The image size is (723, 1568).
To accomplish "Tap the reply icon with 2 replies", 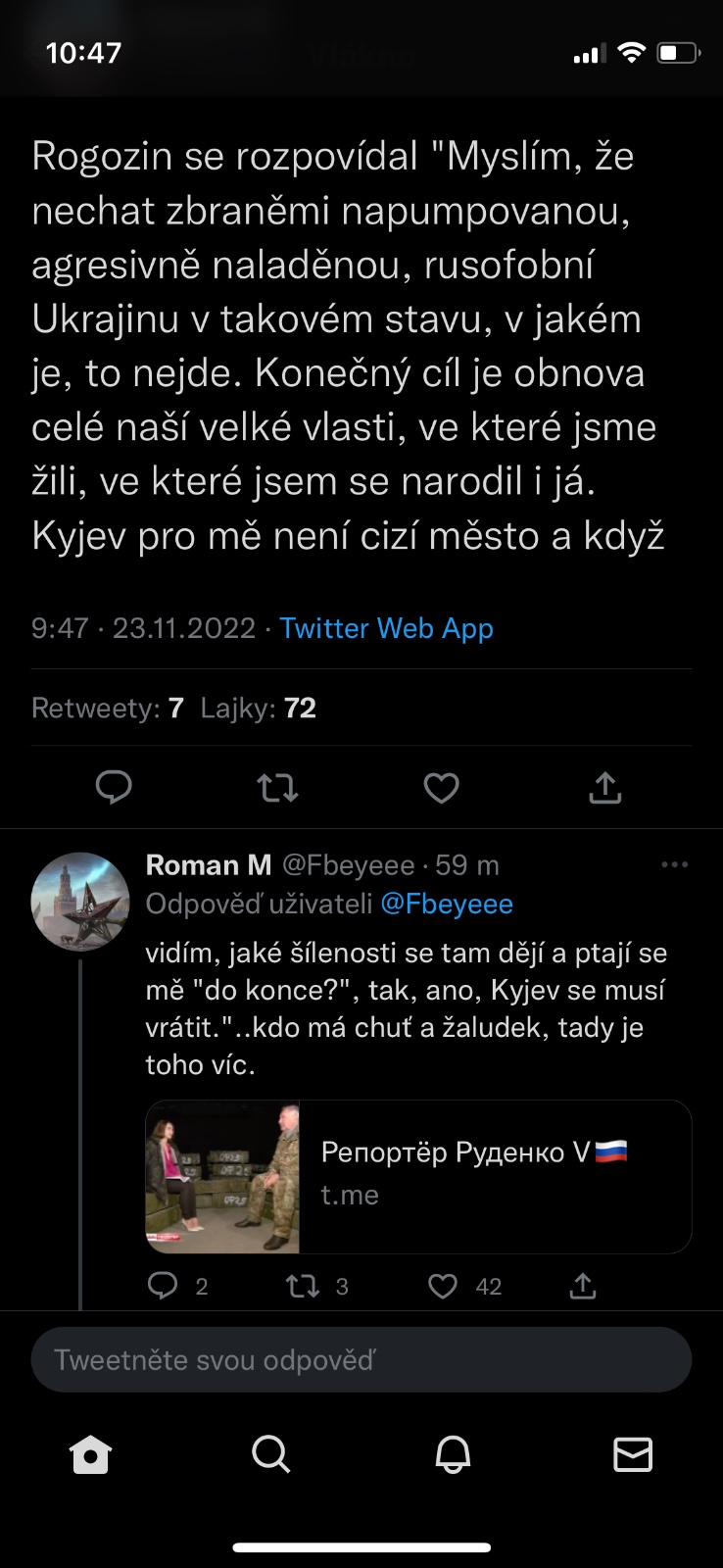I will pyautogui.click(x=163, y=1285).
